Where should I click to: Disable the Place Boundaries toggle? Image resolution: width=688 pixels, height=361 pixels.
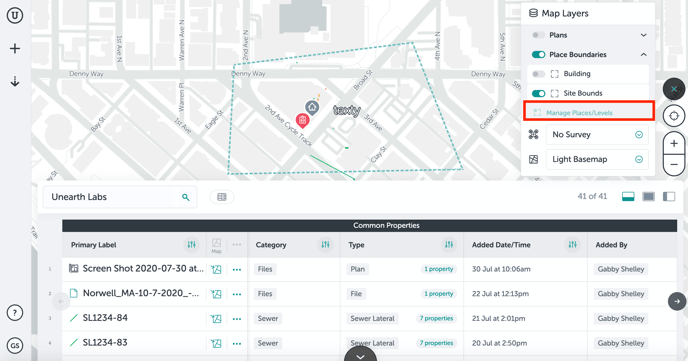538,55
